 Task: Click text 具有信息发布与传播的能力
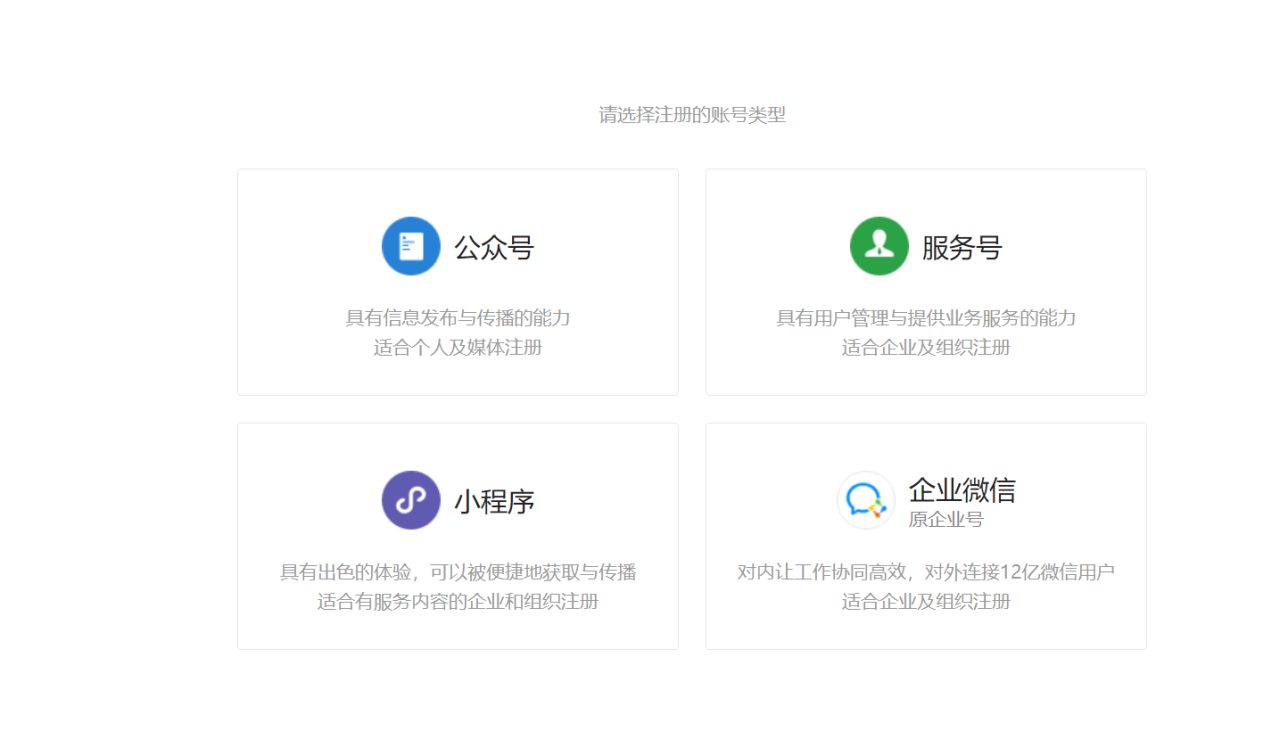coord(458,318)
